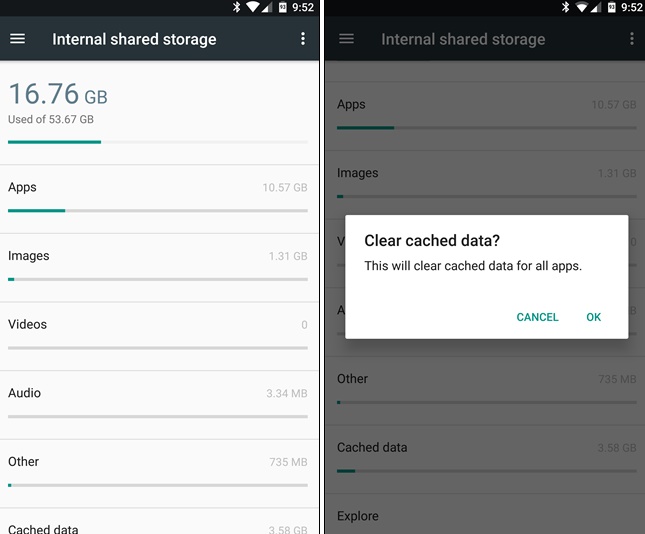The width and height of the screenshot is (645, 534).
Task: Open the three-dot overflow menu on left screen
Action: click(303, 39)
